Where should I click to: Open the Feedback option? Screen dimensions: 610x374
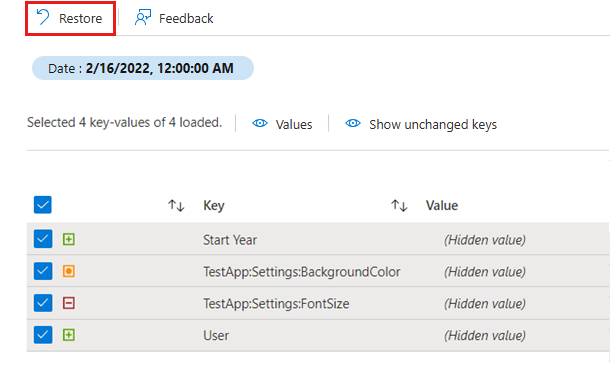pos(174,18)
